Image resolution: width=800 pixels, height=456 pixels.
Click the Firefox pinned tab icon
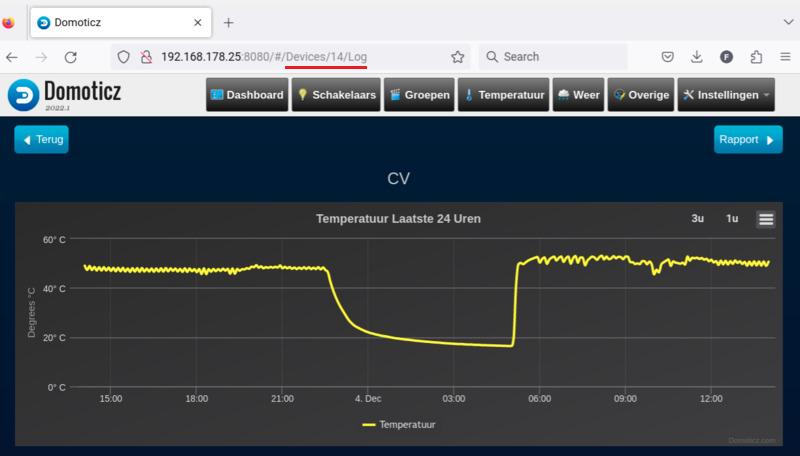click(8, 23)
